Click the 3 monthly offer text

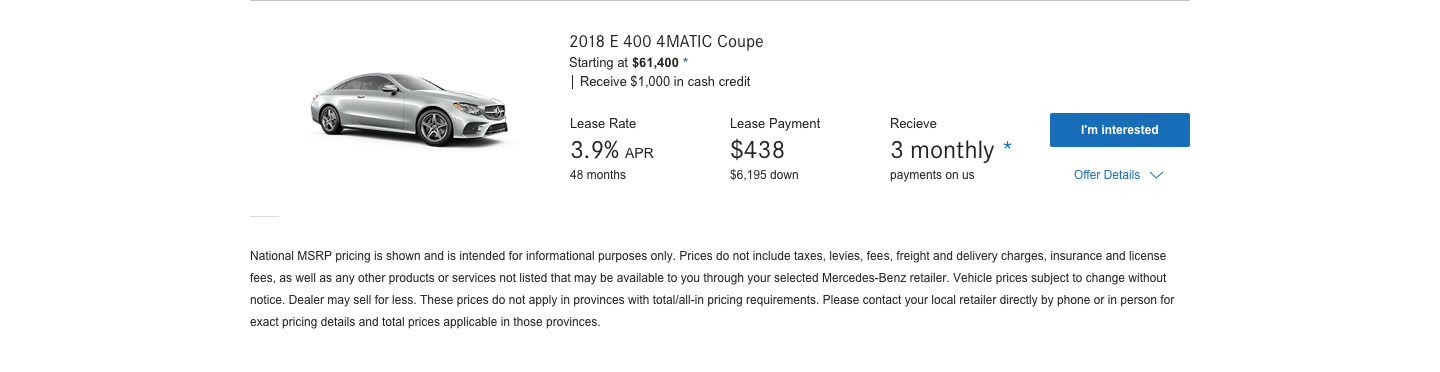942,151
